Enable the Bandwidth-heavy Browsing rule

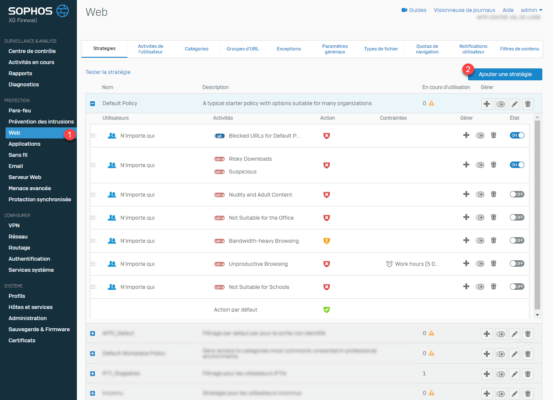(x=517, y=240)
